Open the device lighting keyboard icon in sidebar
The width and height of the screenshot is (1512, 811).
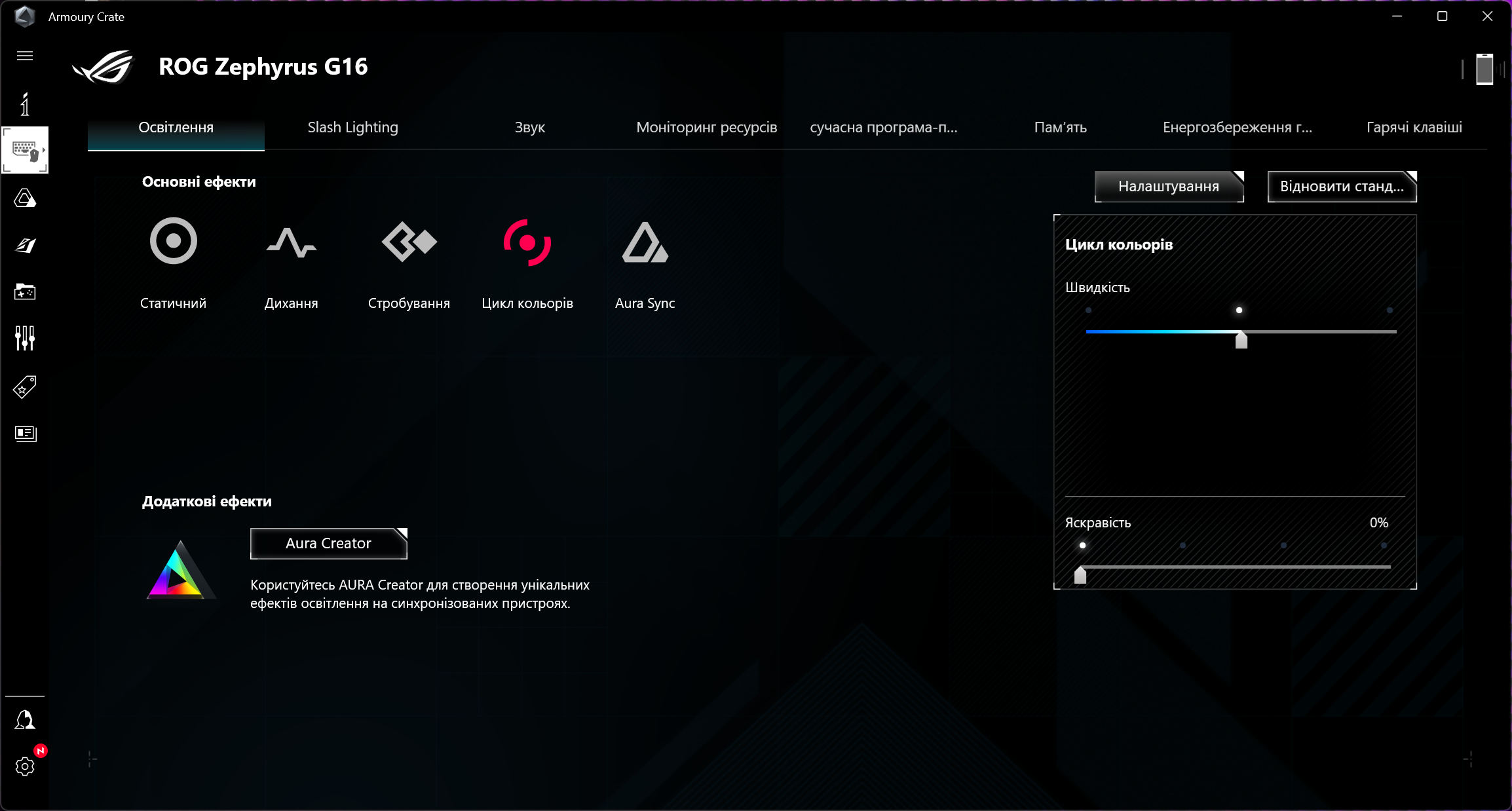coord(25,149)
